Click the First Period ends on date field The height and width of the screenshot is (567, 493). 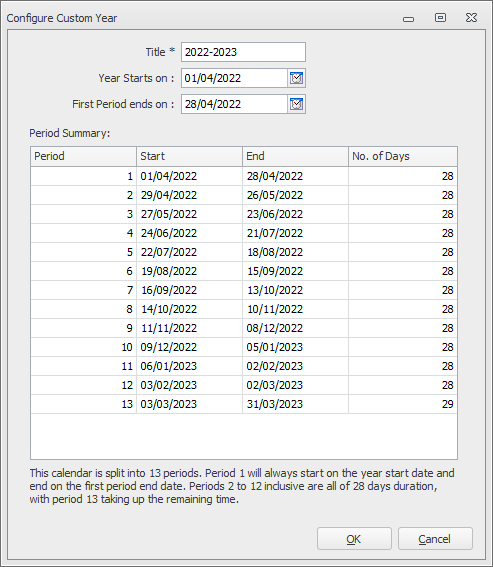coord(234,104)
